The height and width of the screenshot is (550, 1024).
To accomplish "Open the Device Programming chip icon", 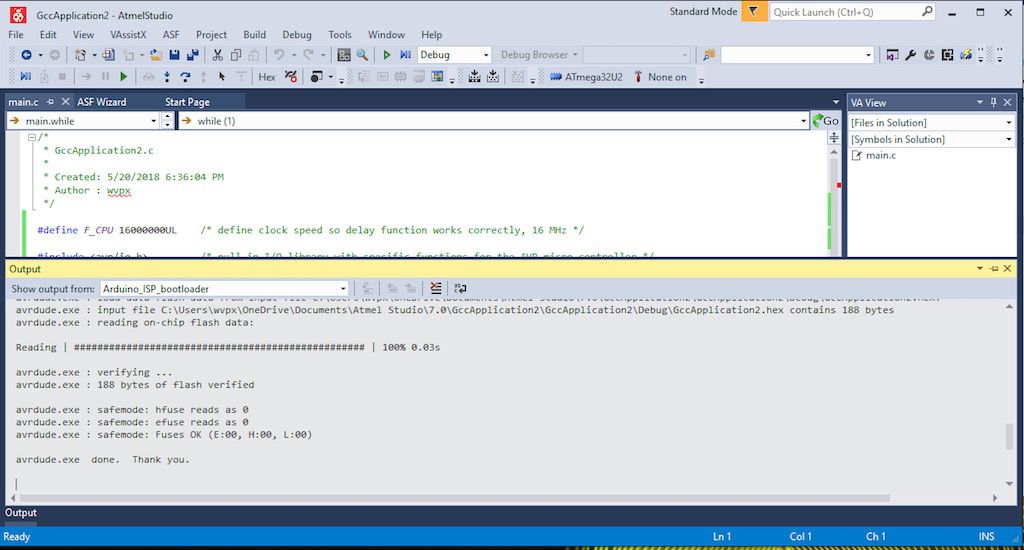I will (x=948, y=56).
